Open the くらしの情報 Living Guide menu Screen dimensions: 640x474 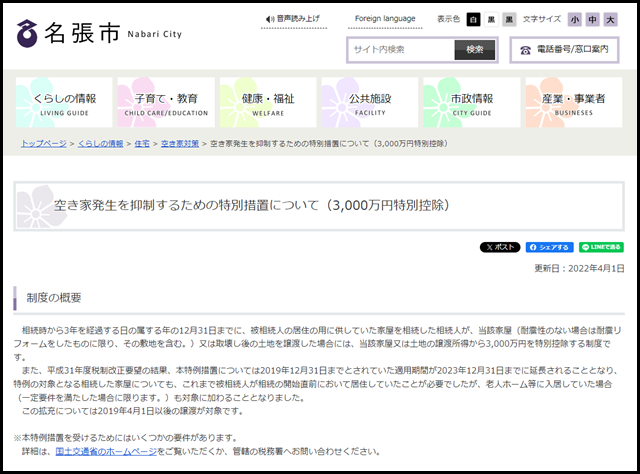[x=64, y=102]
